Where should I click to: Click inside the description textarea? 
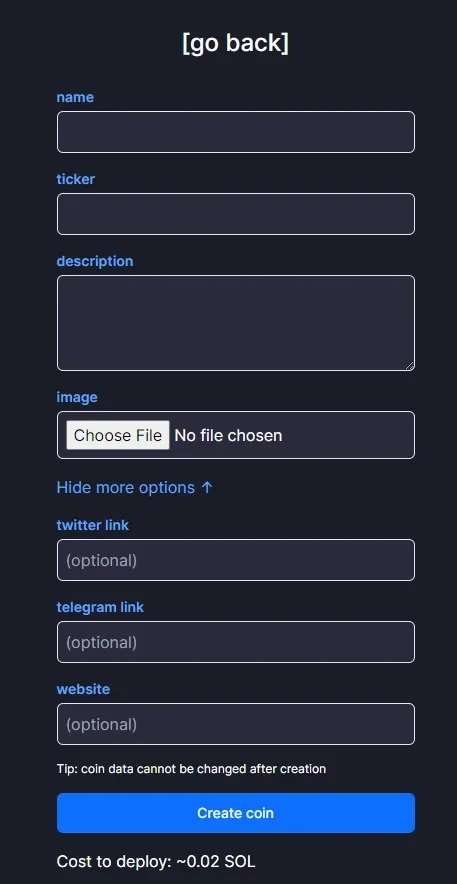click(x=236, y=323)
